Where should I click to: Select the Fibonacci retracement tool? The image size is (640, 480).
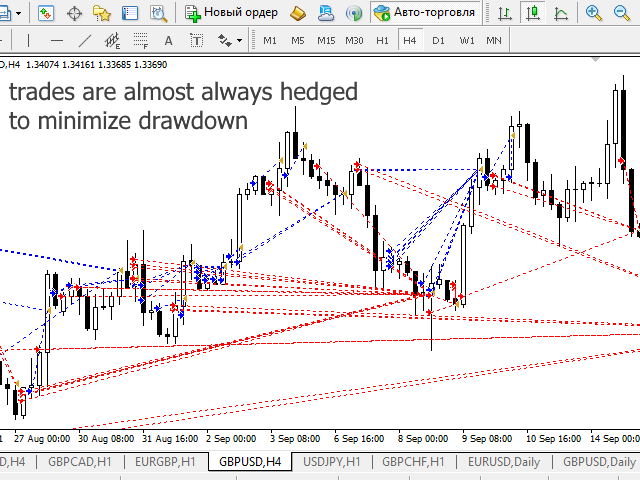click(141, 40)
